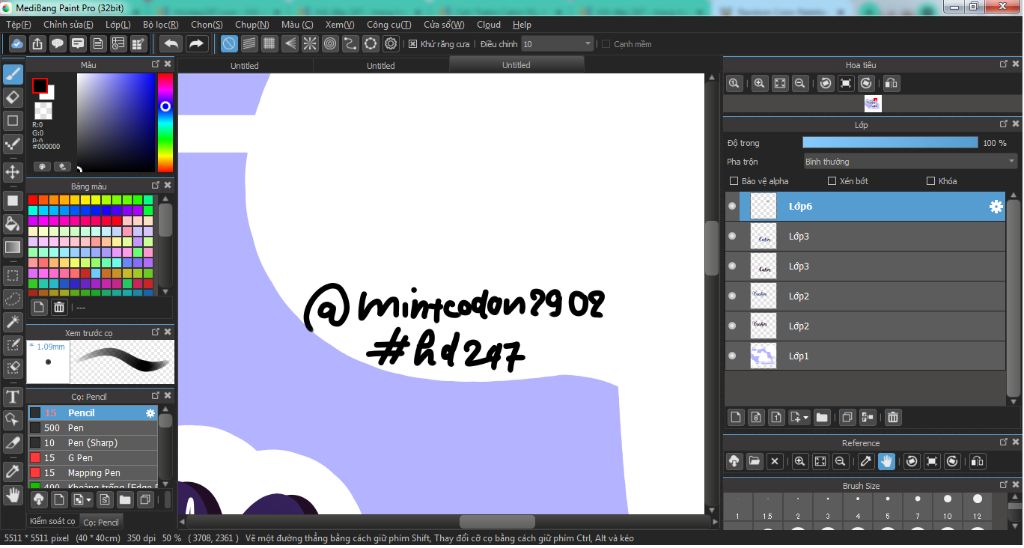Select the transparent color swatch
Screen dimensions: 1024x548
click(x=43, y=110)
